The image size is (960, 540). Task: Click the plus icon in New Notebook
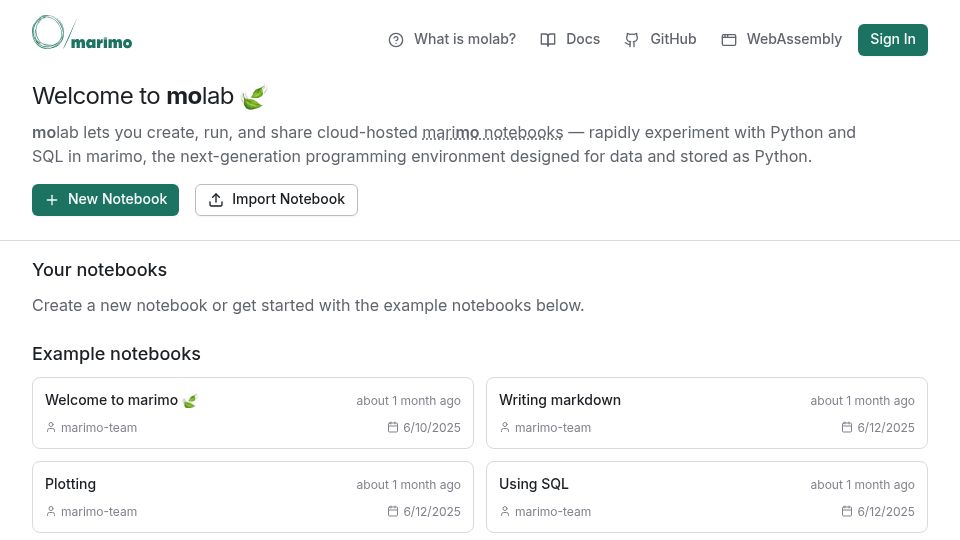[52, 200]
